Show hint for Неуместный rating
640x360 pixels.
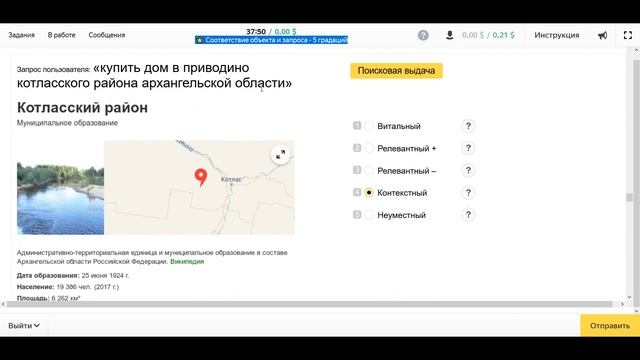tap(468, 215)
